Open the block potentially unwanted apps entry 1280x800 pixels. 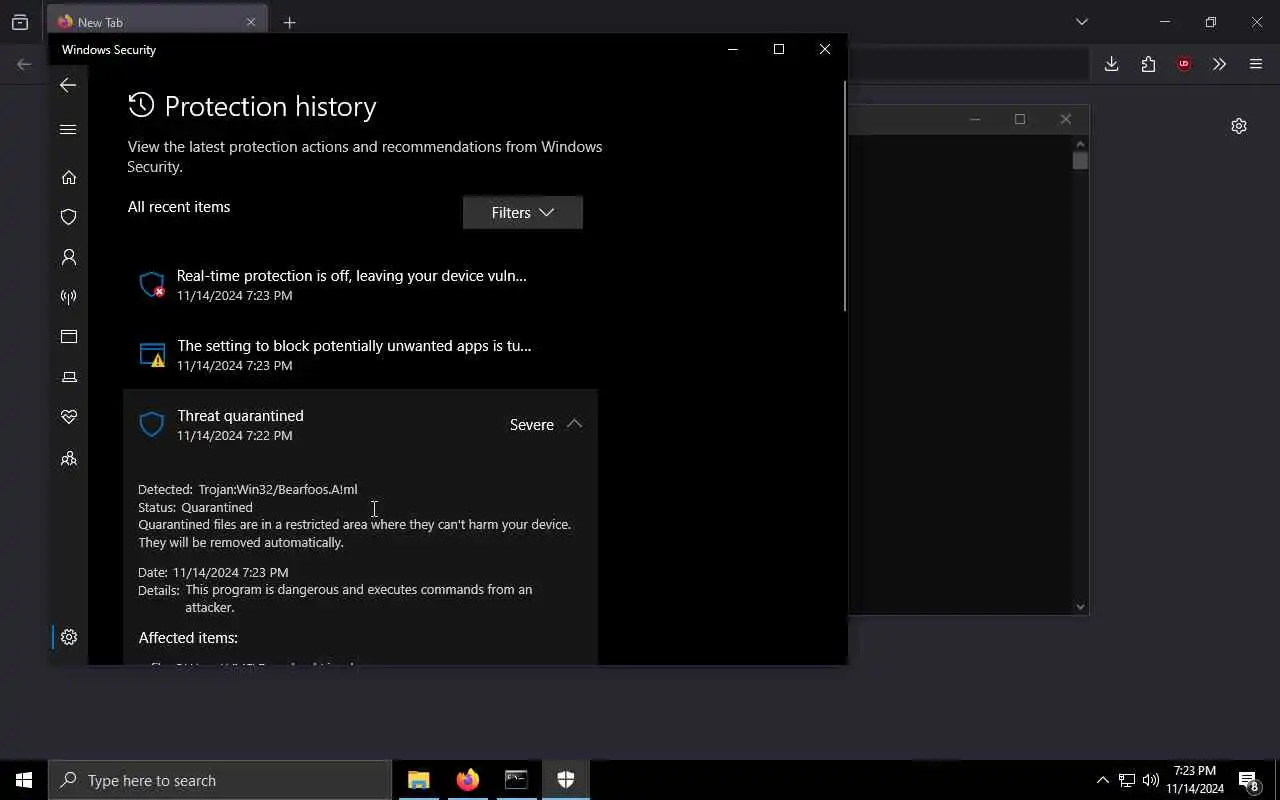(361, 355)
